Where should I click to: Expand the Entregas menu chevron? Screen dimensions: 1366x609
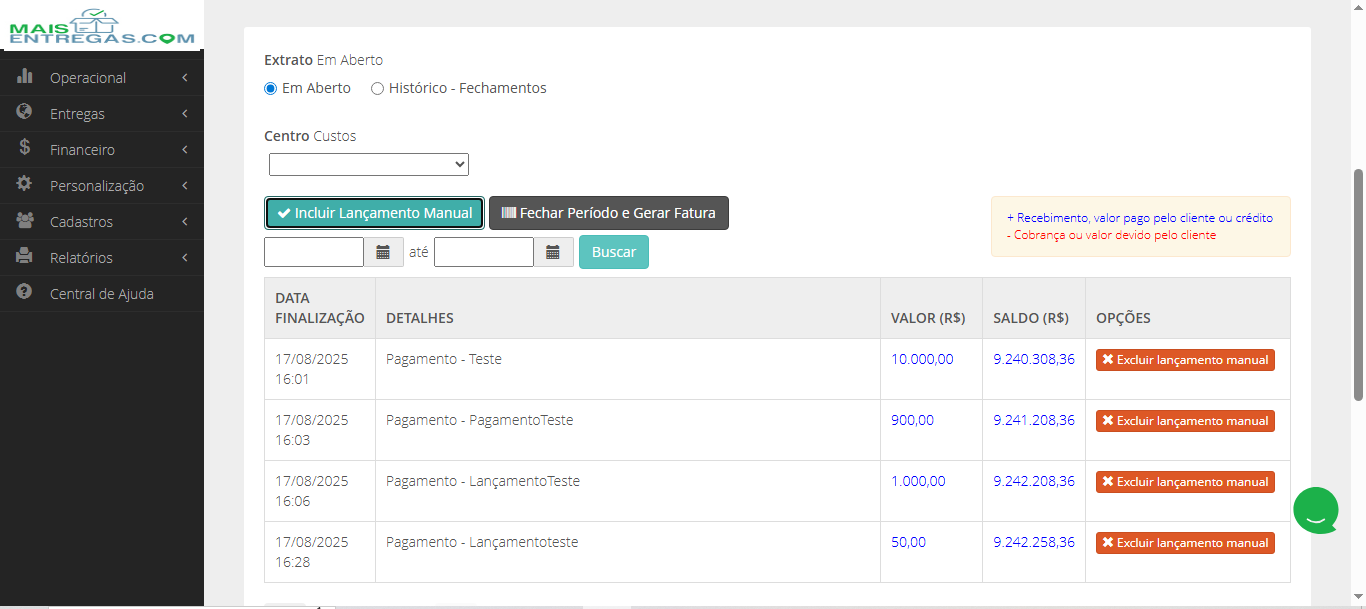tap(185, 114)
